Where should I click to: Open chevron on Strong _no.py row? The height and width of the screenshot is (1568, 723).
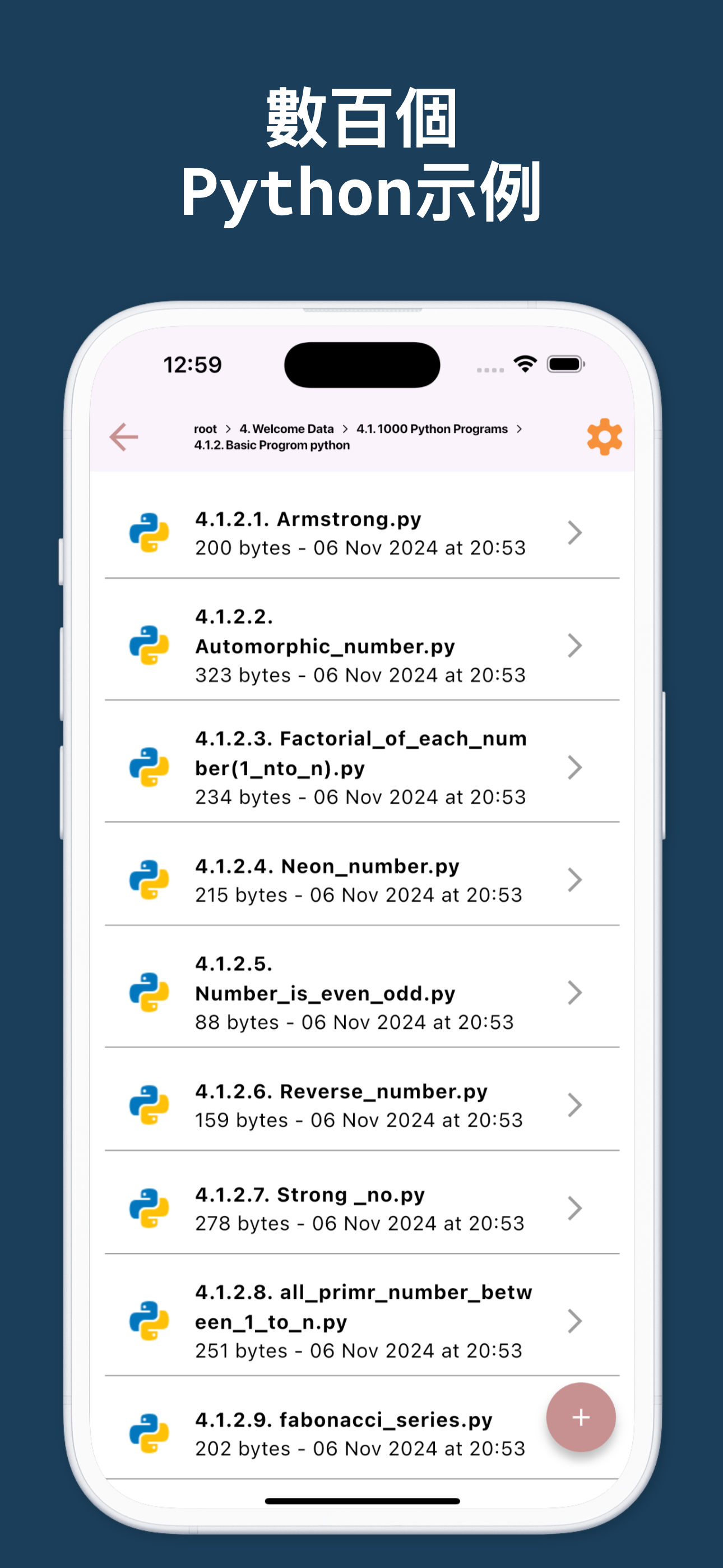pos(574,1209)
